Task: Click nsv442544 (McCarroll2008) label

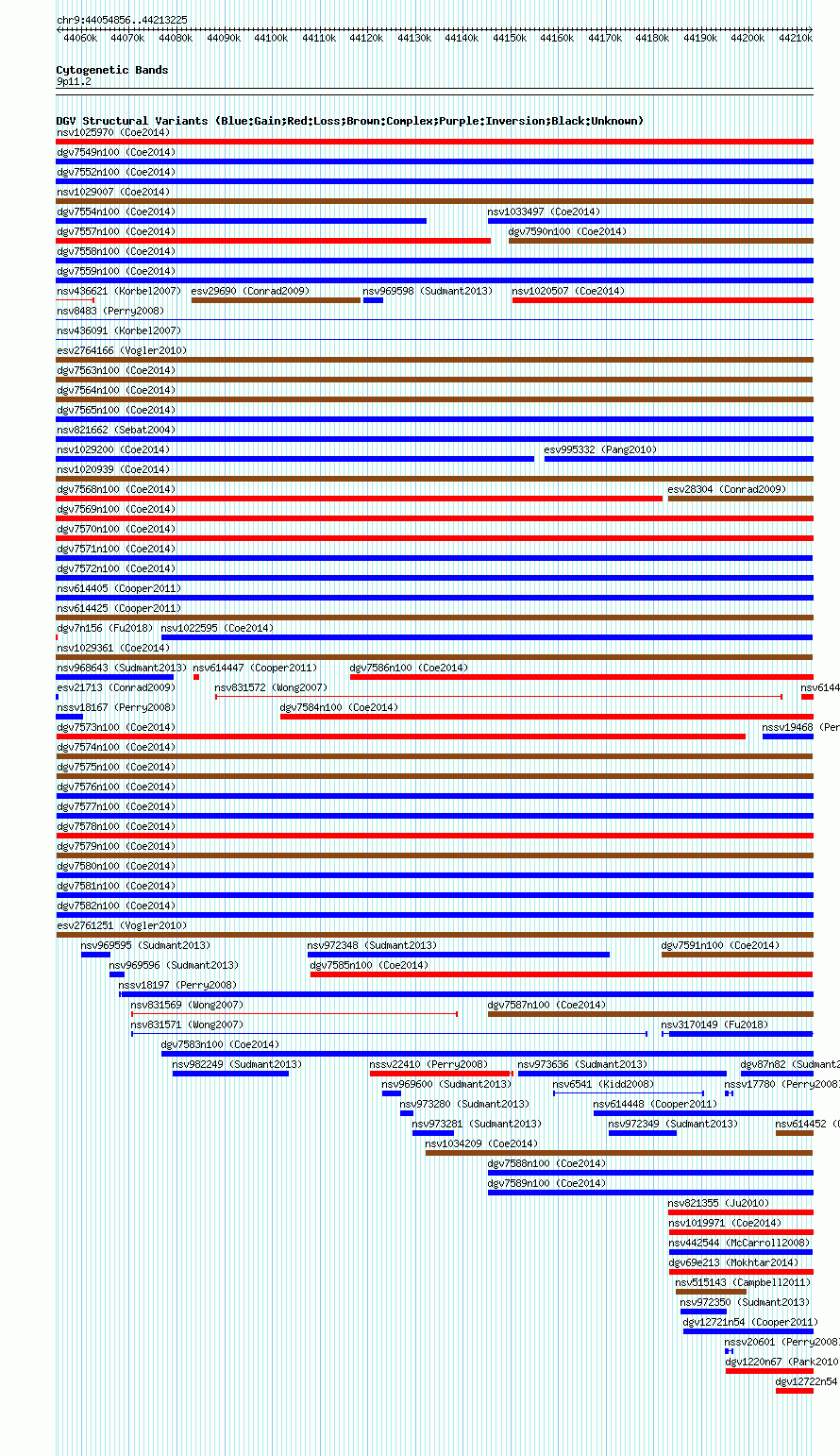Action: pos(739,1244)
